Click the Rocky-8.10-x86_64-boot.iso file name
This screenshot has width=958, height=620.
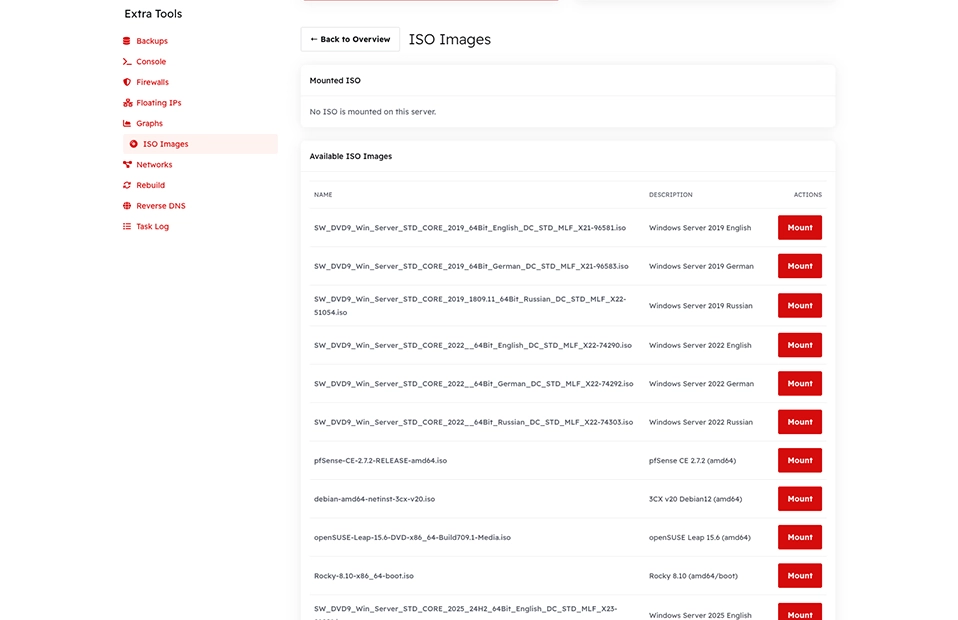[364, 576]
